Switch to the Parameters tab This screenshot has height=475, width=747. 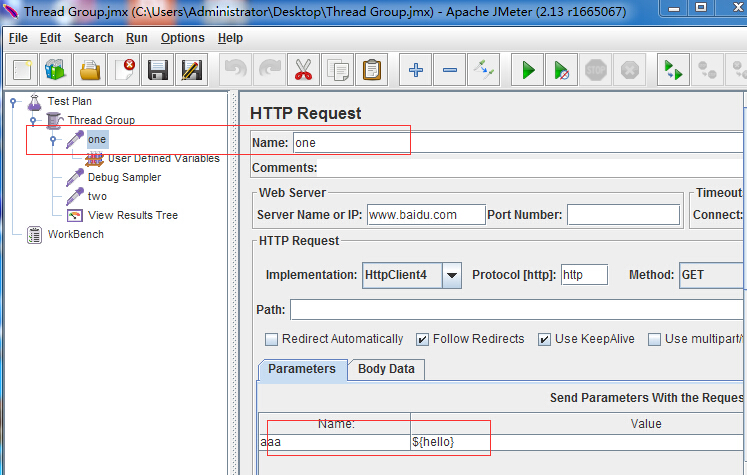tap(302, 369)
